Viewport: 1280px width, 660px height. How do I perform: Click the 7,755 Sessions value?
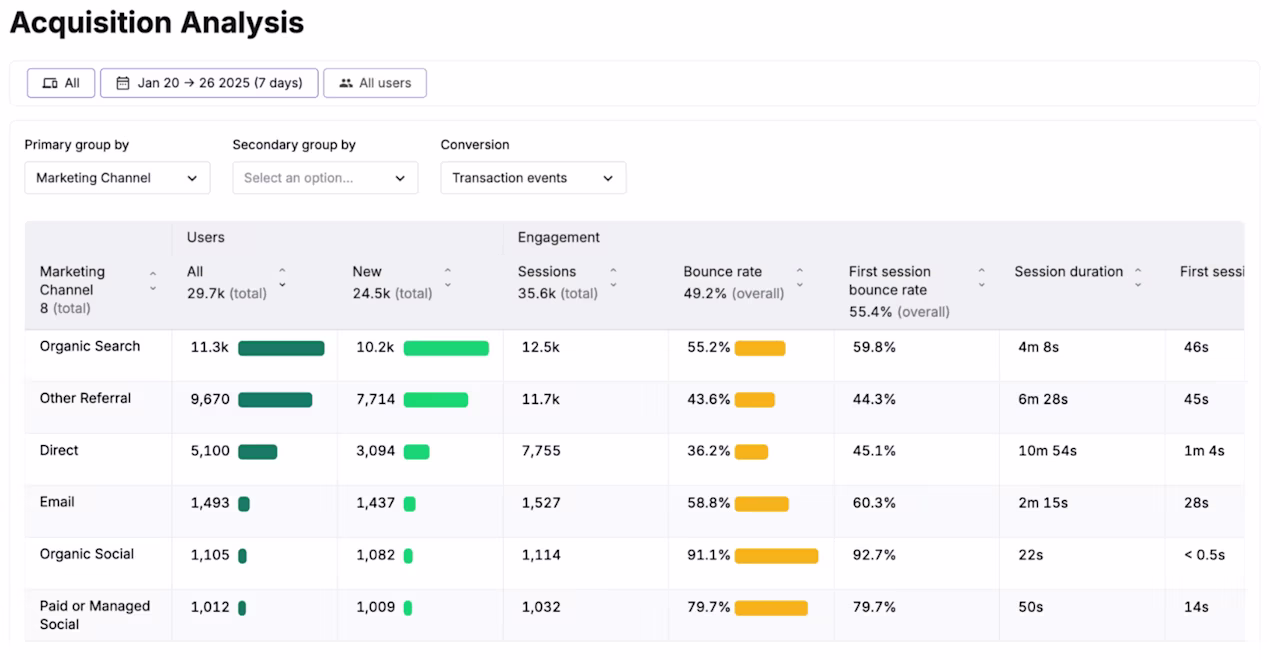click(541, 451)
